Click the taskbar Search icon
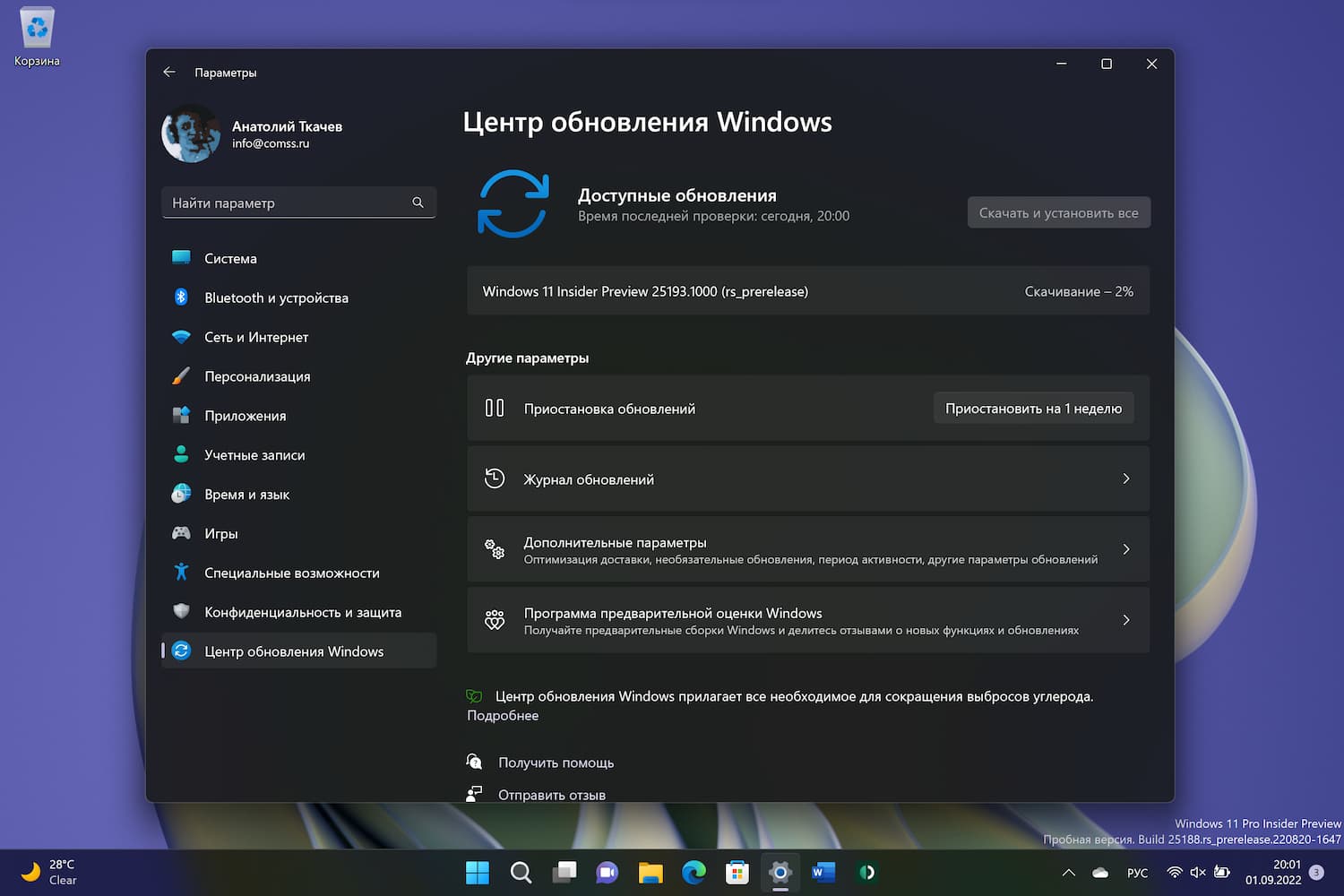 coord(521,872)
